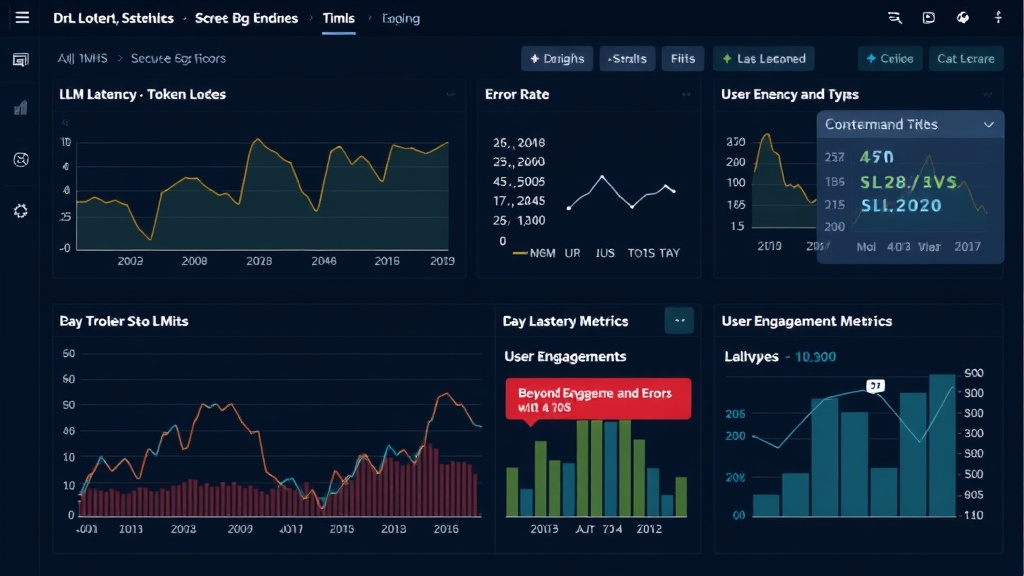
Task: Click the 45D value in Contemand Tites
Action: coord(876,157)
